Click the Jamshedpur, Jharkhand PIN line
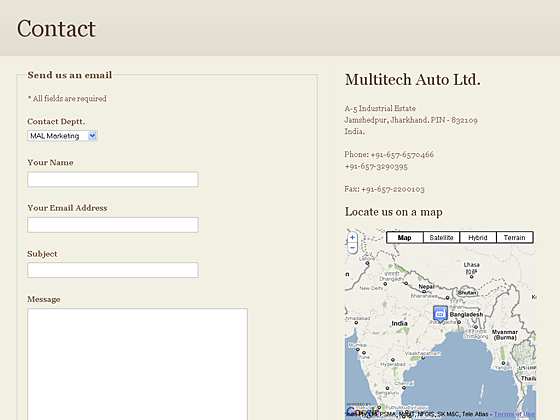Viewport: 560px width, 420px height. pos(411,120)
